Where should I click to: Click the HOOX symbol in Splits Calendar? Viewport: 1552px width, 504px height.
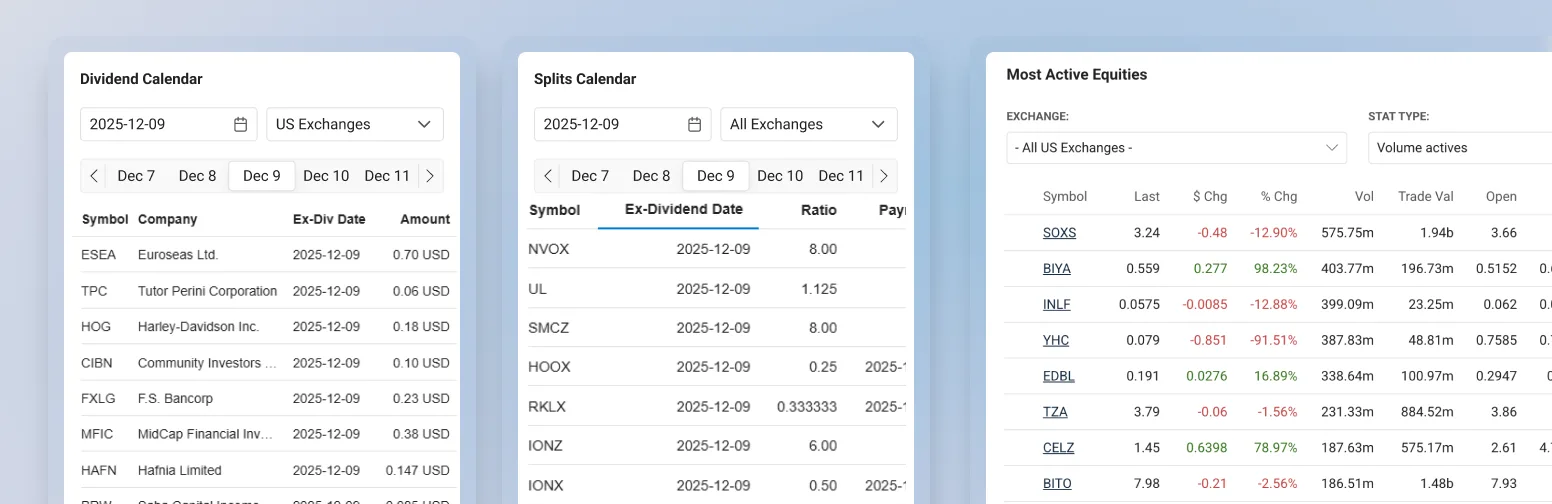pyautogui.click(x=549, y=367)
